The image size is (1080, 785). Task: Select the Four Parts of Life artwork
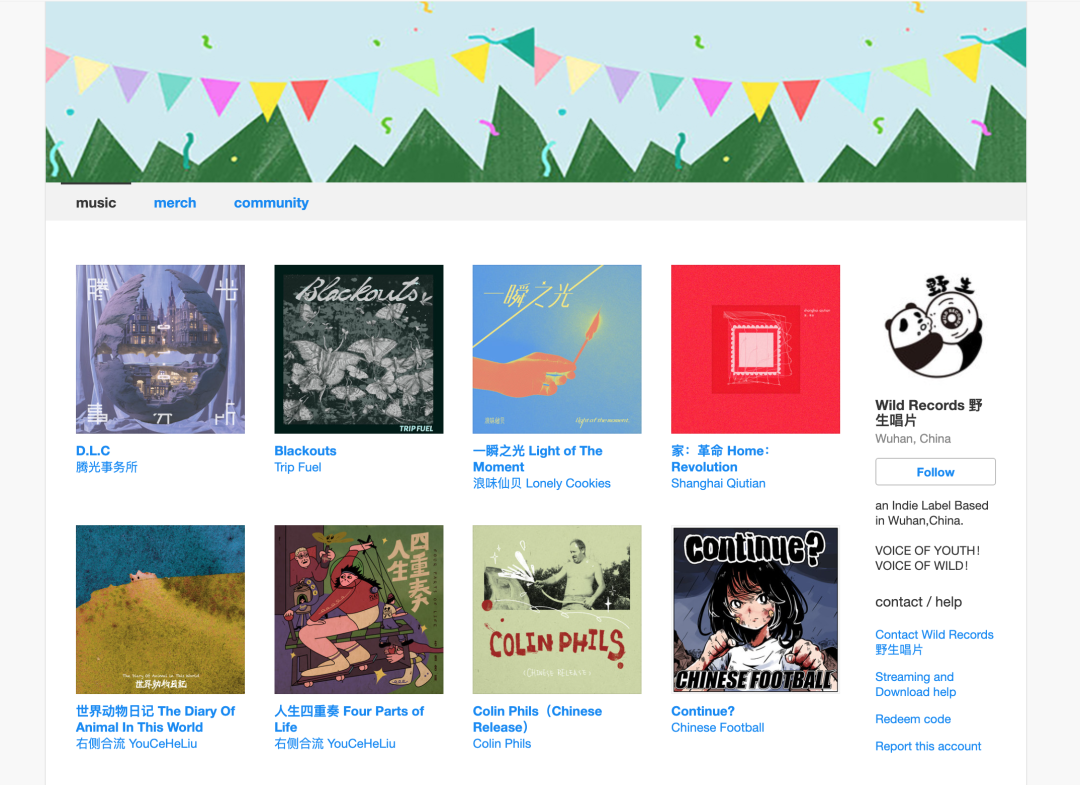click(x=359, y=609)
